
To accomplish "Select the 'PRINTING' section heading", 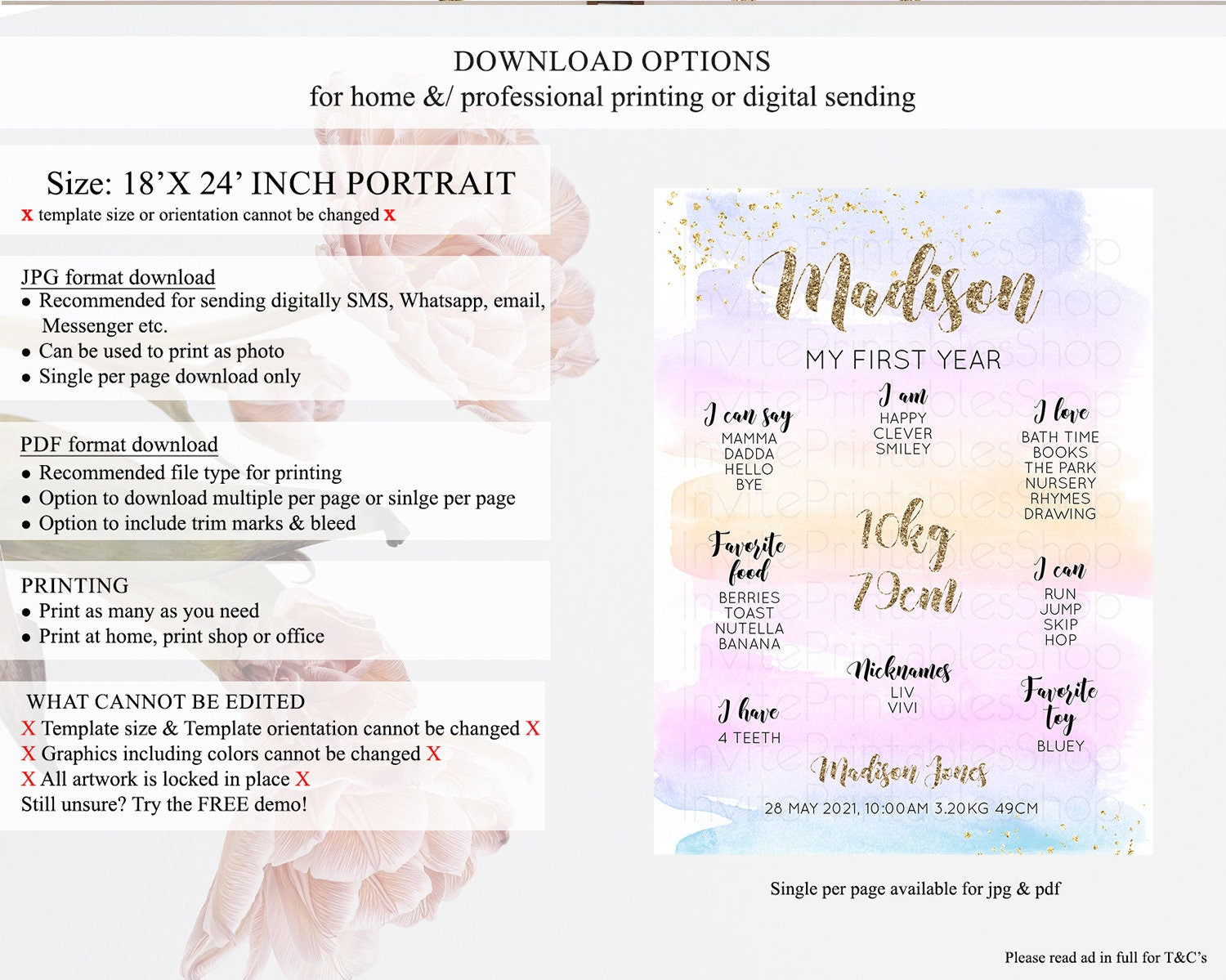I will click(75, 585).
